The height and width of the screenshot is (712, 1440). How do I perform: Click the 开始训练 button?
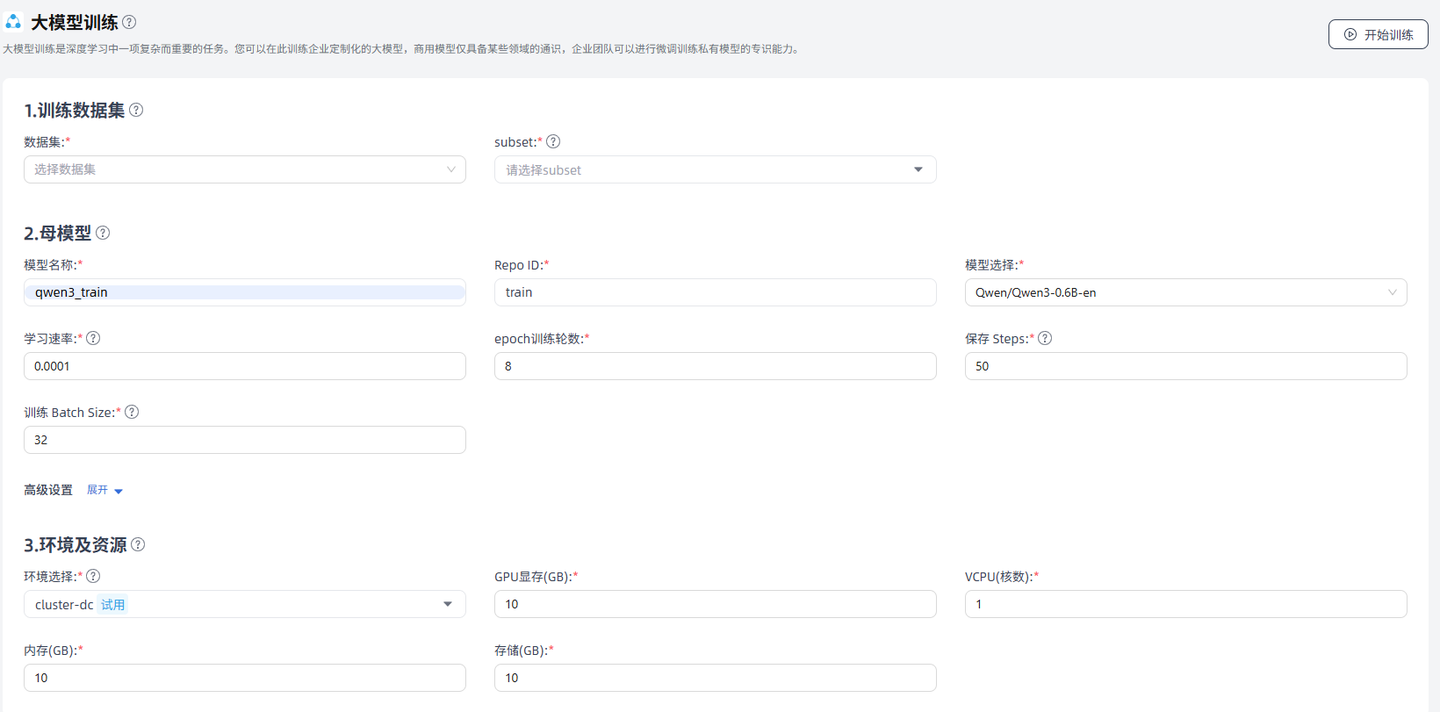(1378, 33)
